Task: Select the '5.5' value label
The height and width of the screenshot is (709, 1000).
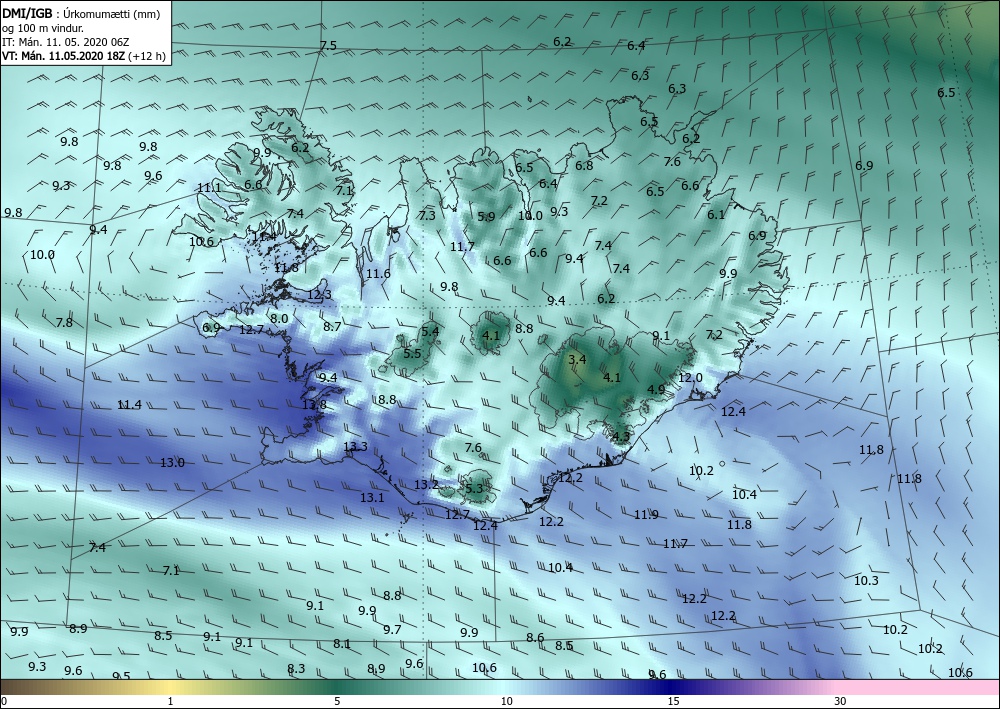Action: tap(413, 353)
